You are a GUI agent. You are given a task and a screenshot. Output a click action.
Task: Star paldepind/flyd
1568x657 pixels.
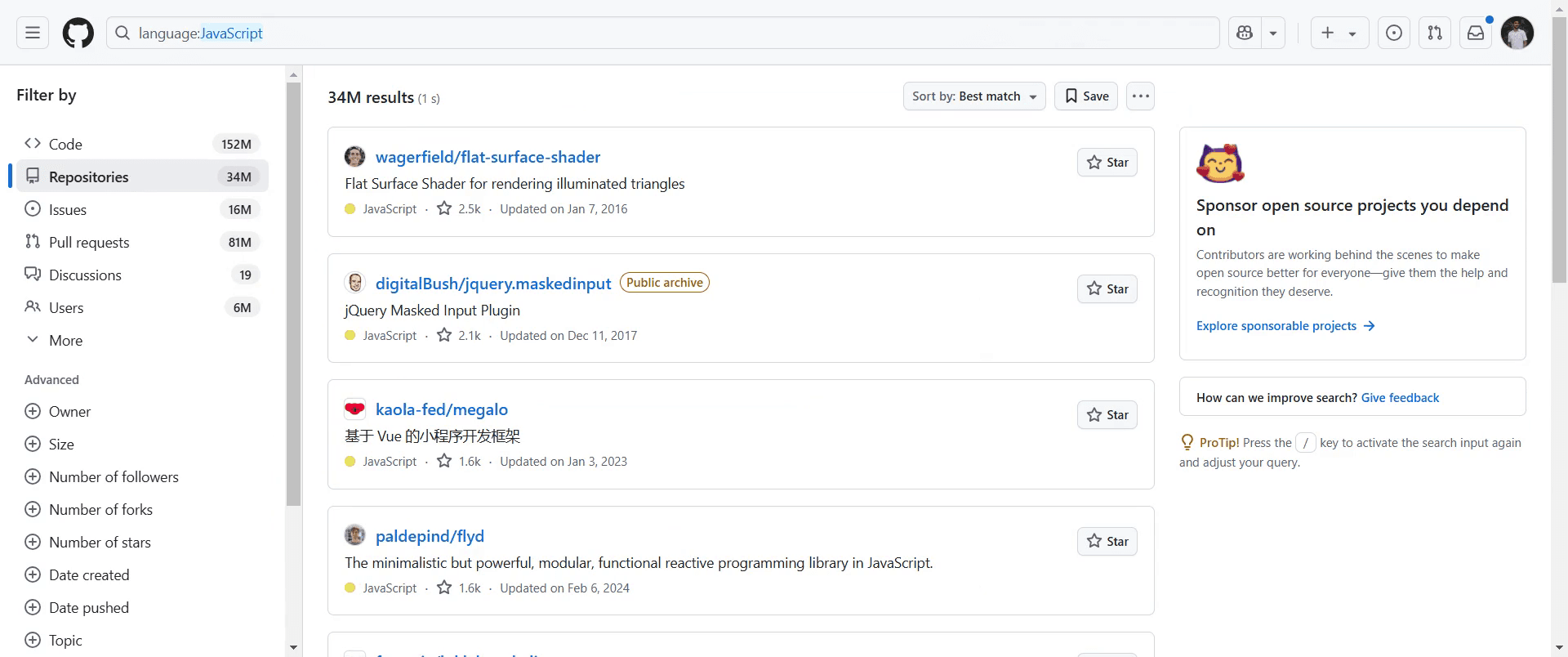pos(1107,542)
